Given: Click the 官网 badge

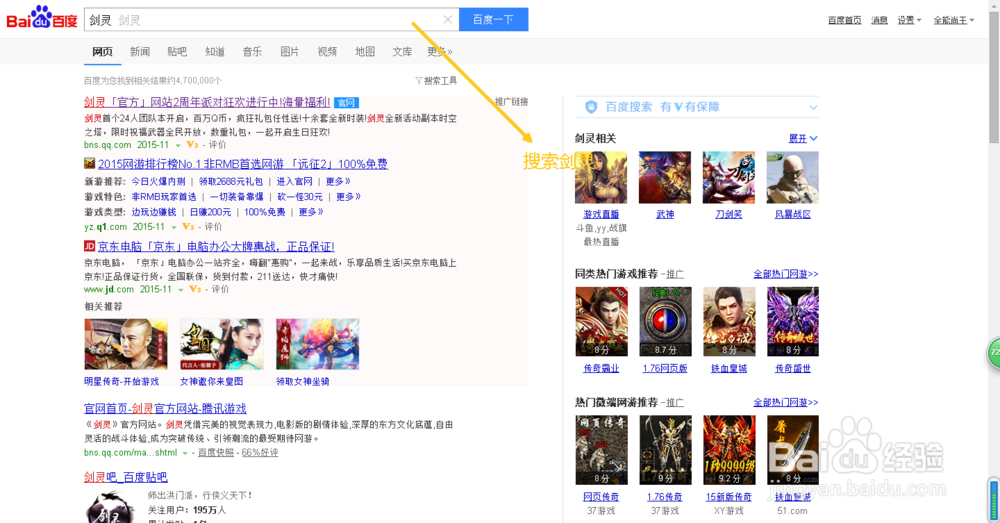Looking at the screenshot, I should [x=346, y=103].
